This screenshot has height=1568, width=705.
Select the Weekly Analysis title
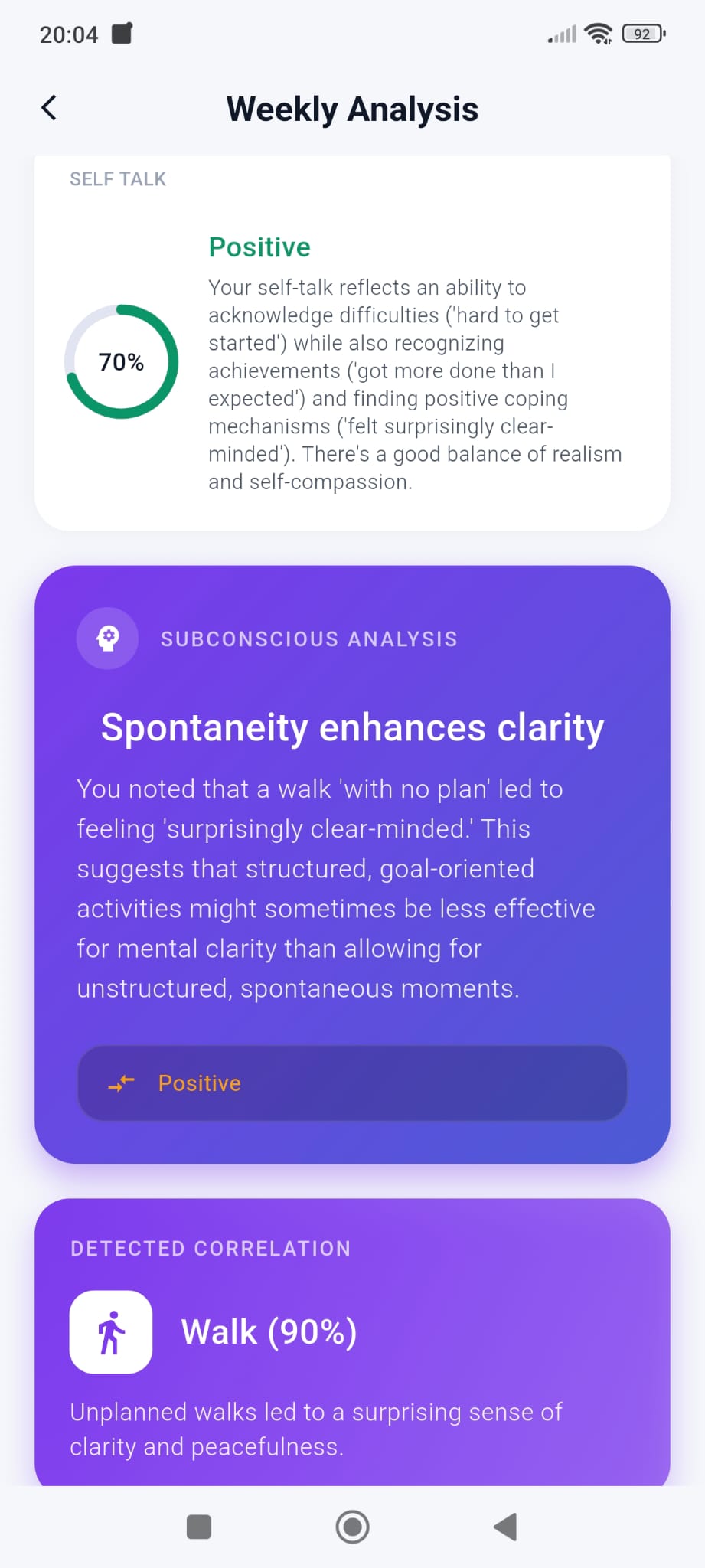(352, 109)
